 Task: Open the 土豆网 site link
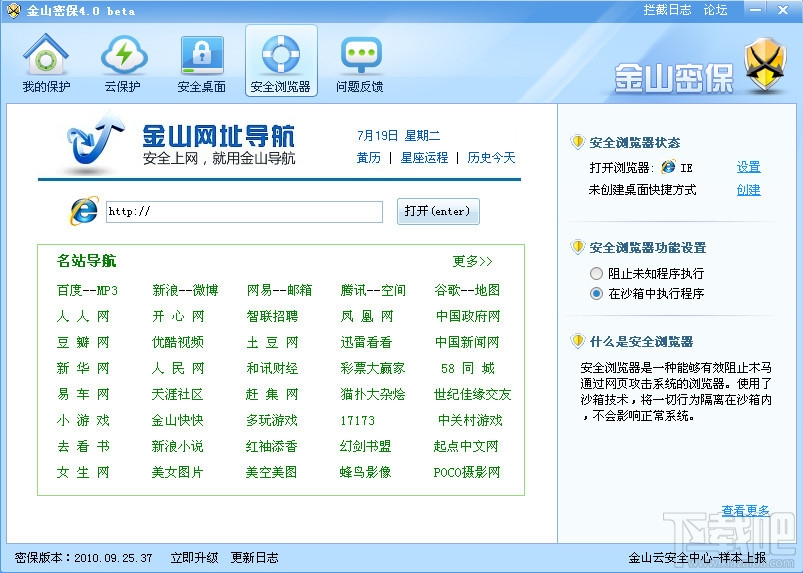[x=272, y=342]
